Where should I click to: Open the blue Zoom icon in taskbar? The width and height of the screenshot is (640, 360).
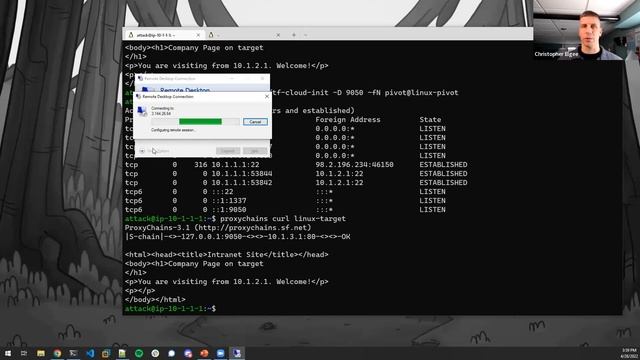click(220, 353)
